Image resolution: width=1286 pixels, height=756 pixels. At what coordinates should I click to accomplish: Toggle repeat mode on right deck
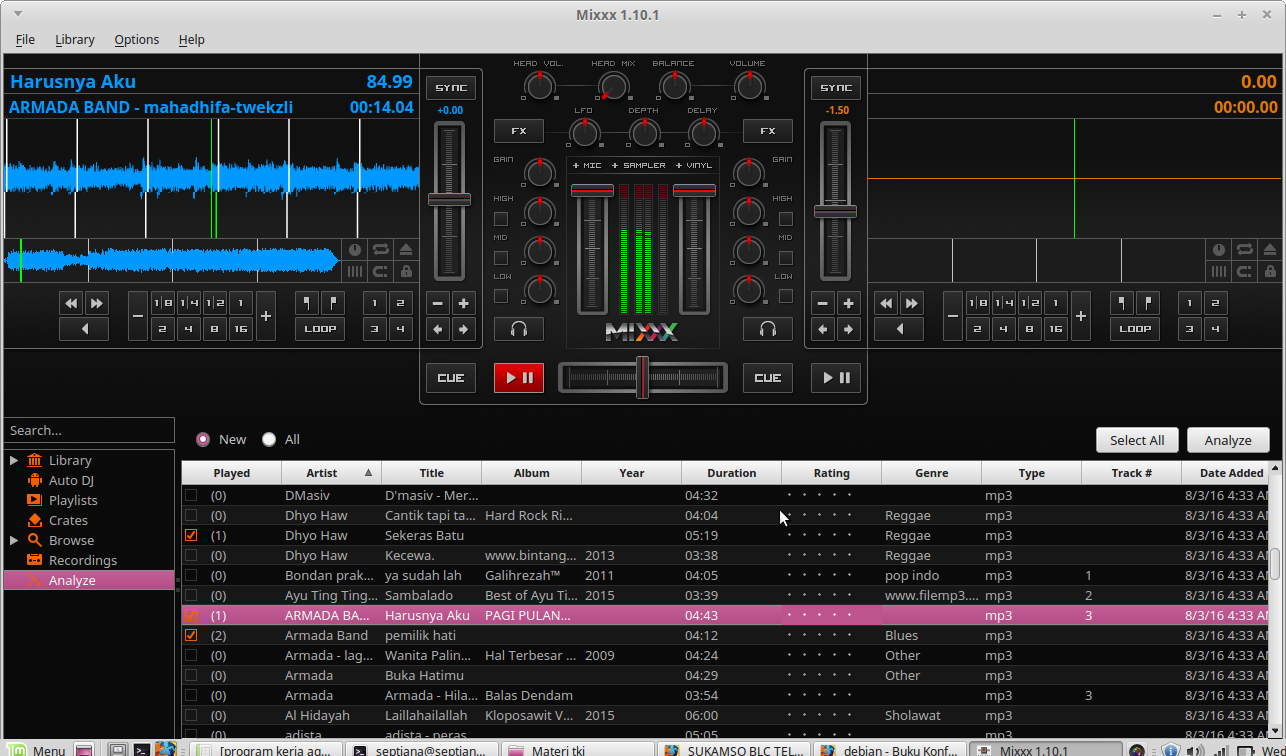1245,250
